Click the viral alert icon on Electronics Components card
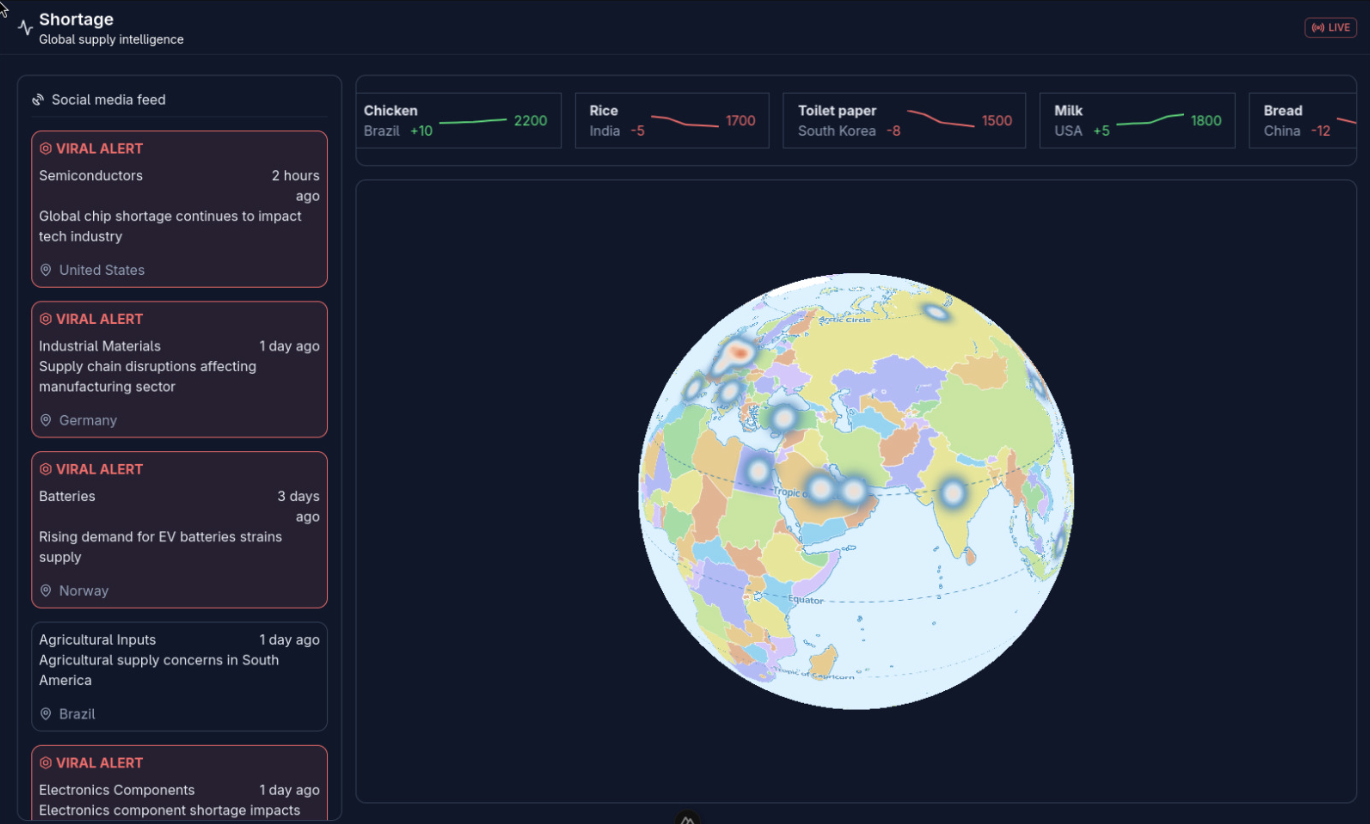The height and width of the screenshot is (824, 1370). point(45,763)
